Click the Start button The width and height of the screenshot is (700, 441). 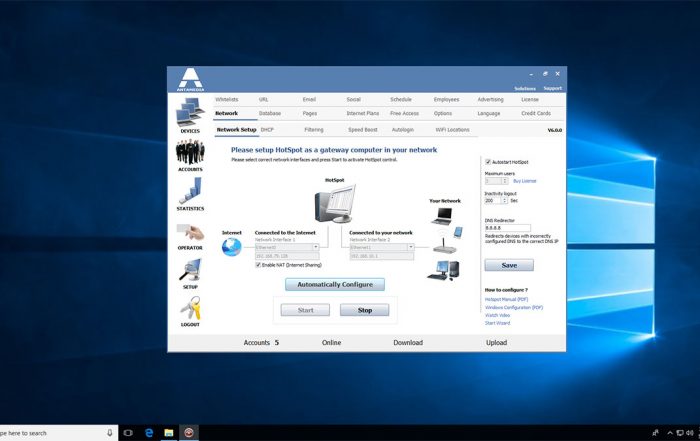pos(305,310)
